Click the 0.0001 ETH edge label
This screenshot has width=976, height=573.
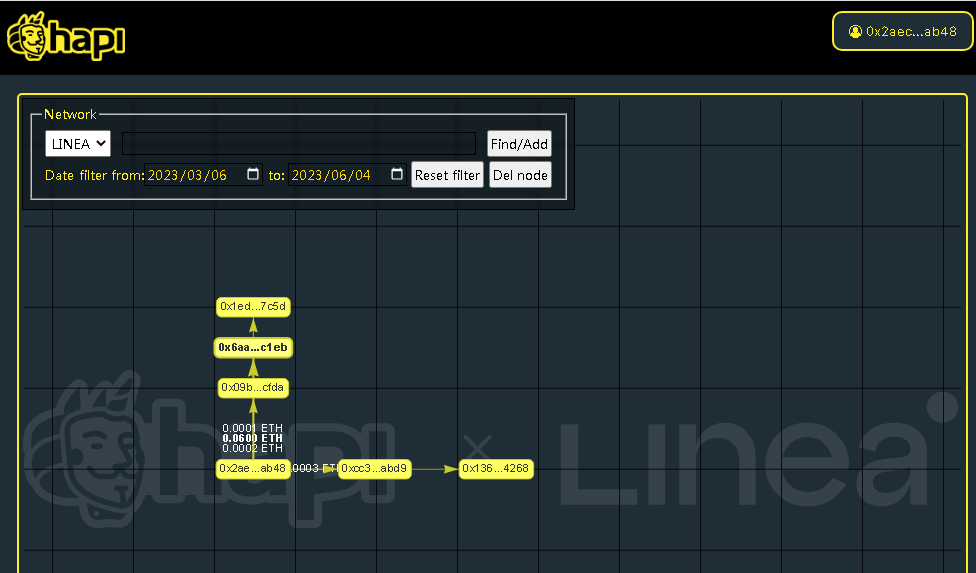click(x=253, y=428)
